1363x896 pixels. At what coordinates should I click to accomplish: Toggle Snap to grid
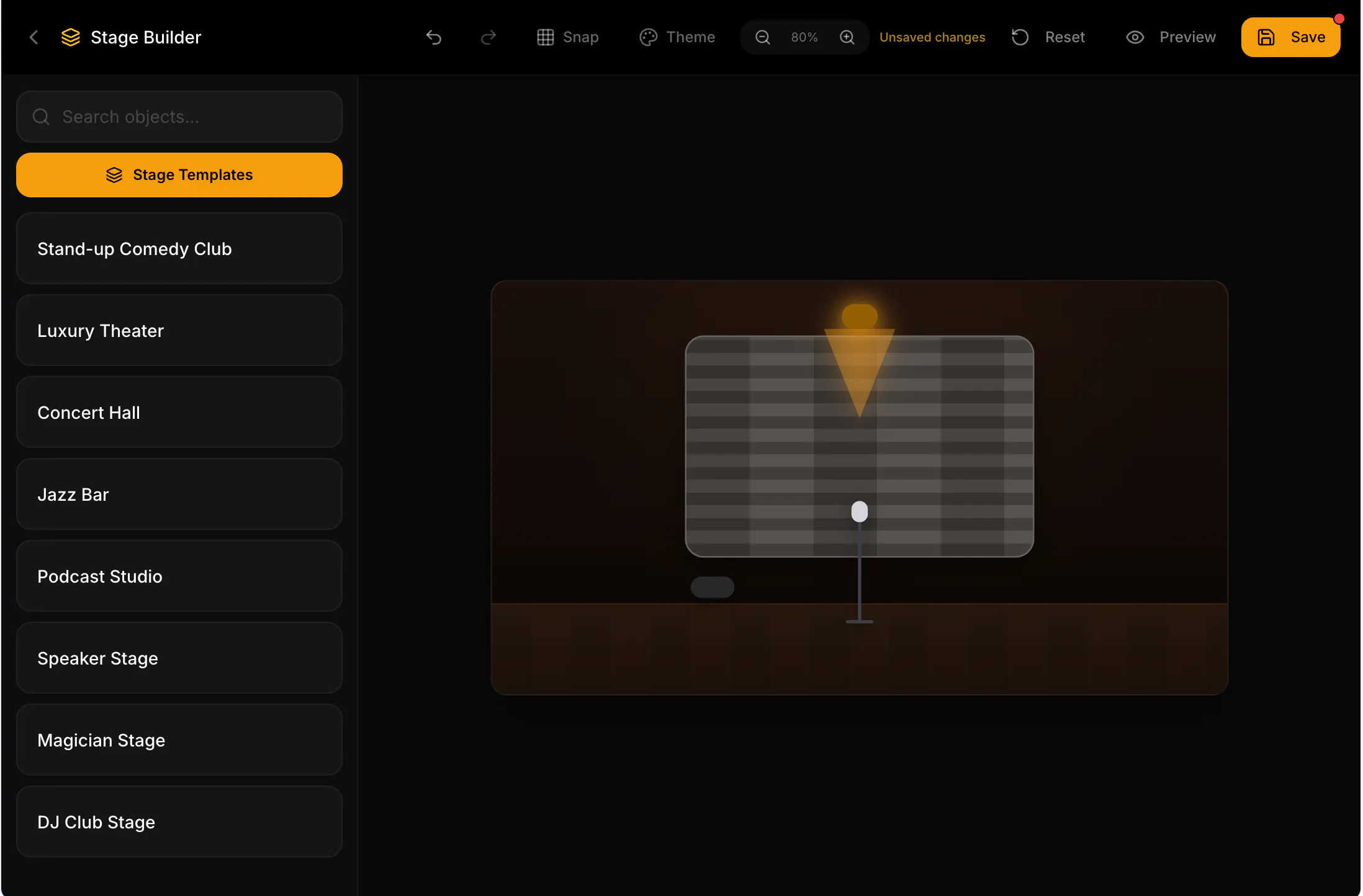pos(568,37)
